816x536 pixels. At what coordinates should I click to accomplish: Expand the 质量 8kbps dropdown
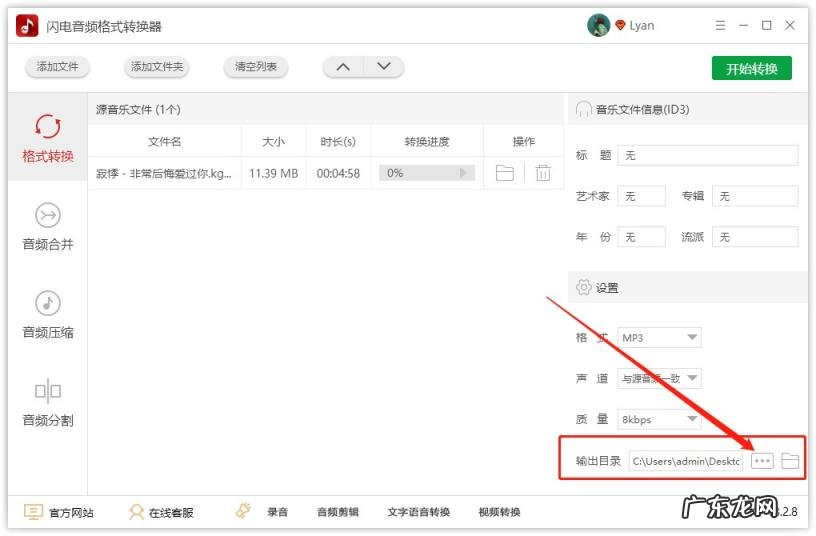[659, 419]
